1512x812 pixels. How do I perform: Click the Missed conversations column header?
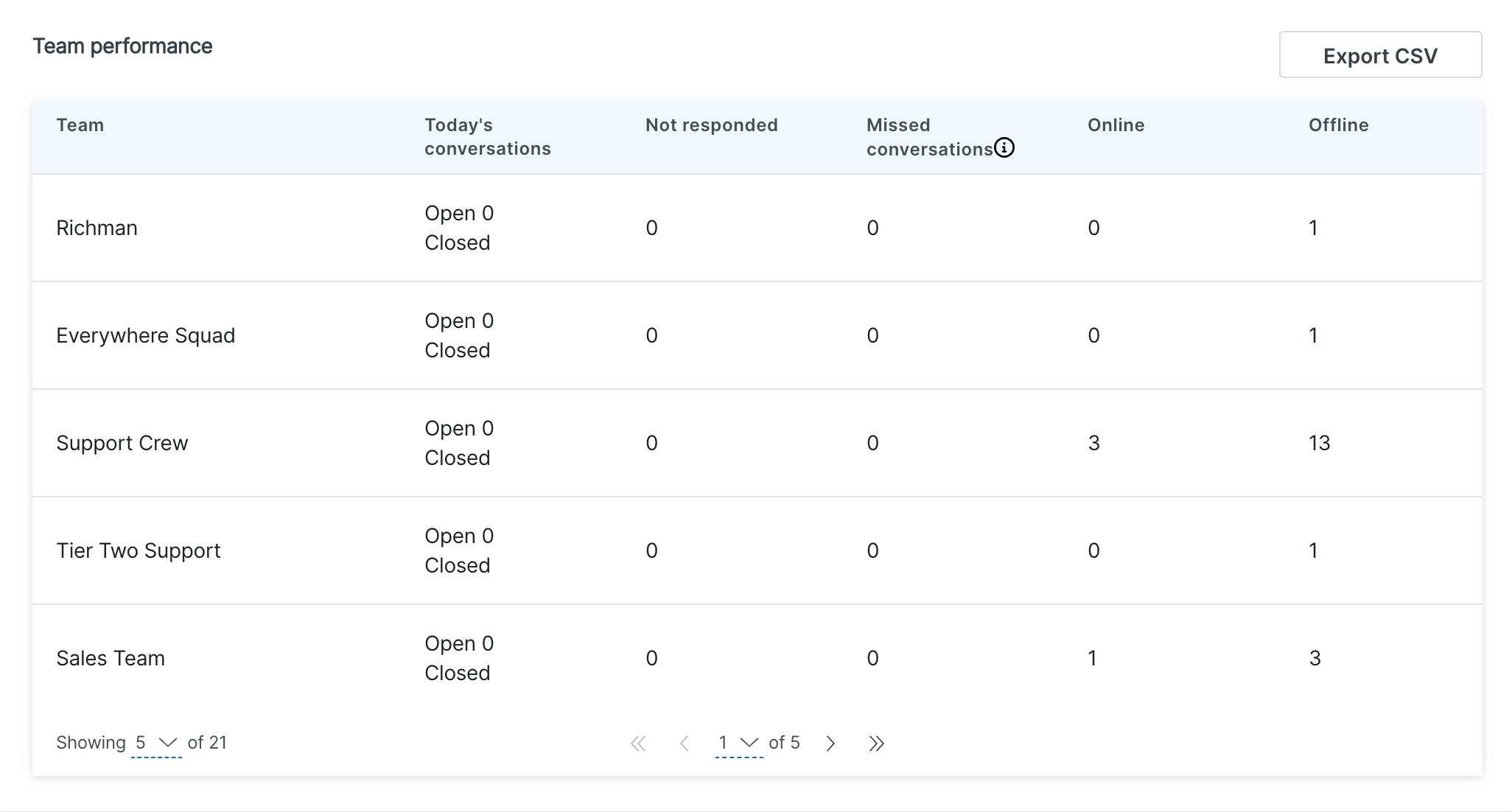930,137
